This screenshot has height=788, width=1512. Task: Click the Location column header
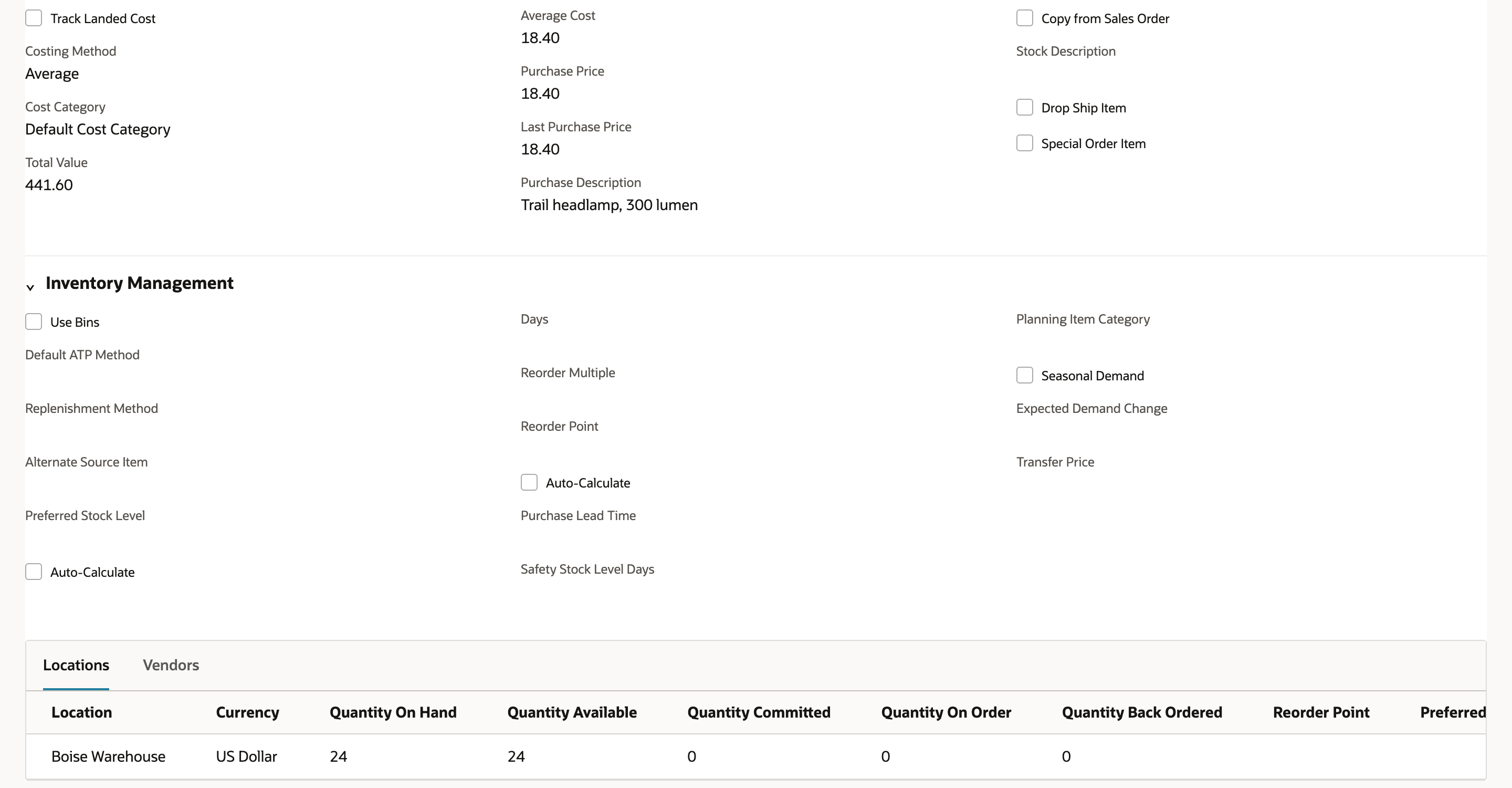pyautogui.click(x=81, y=712)
